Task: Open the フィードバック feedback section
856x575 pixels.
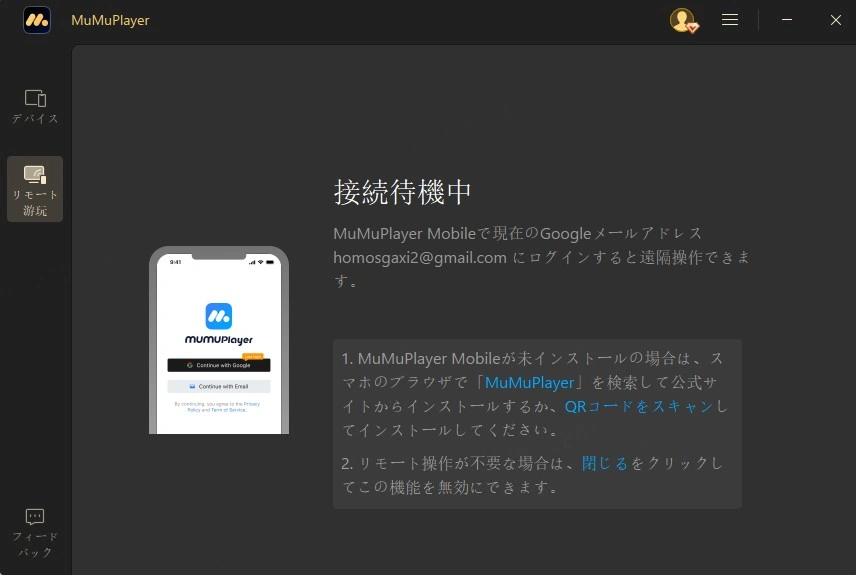Action: coord(35,533)
